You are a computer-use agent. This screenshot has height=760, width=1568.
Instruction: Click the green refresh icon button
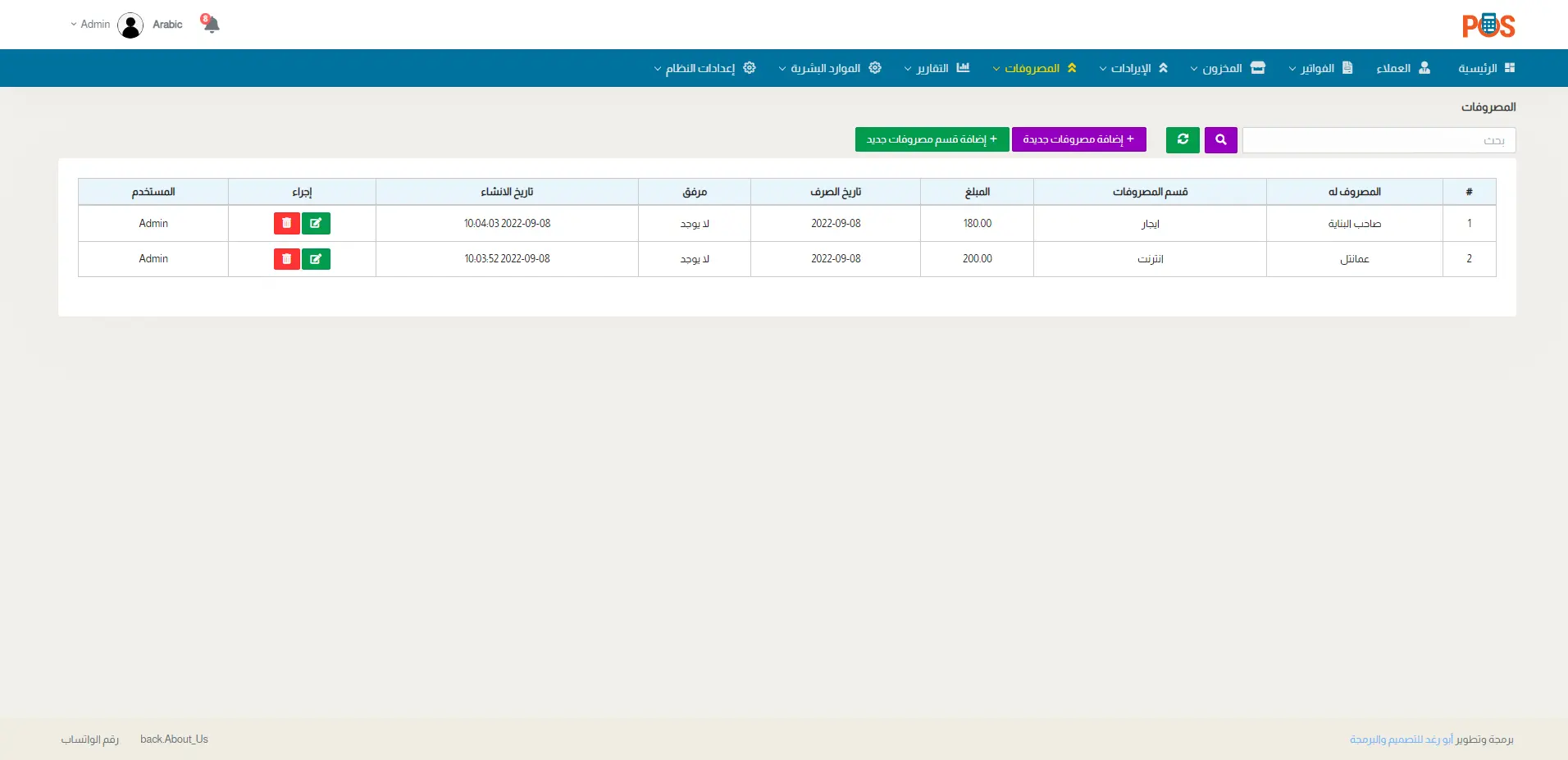tap(1183, 140)
